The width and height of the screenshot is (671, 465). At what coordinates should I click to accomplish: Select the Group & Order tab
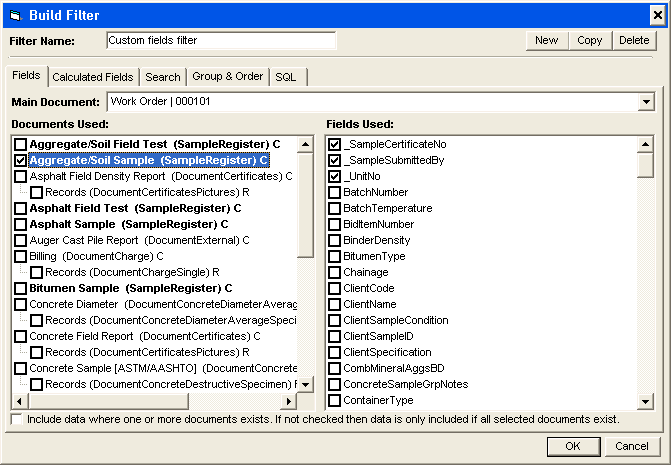pyautogui.click(x=228, y=77)
